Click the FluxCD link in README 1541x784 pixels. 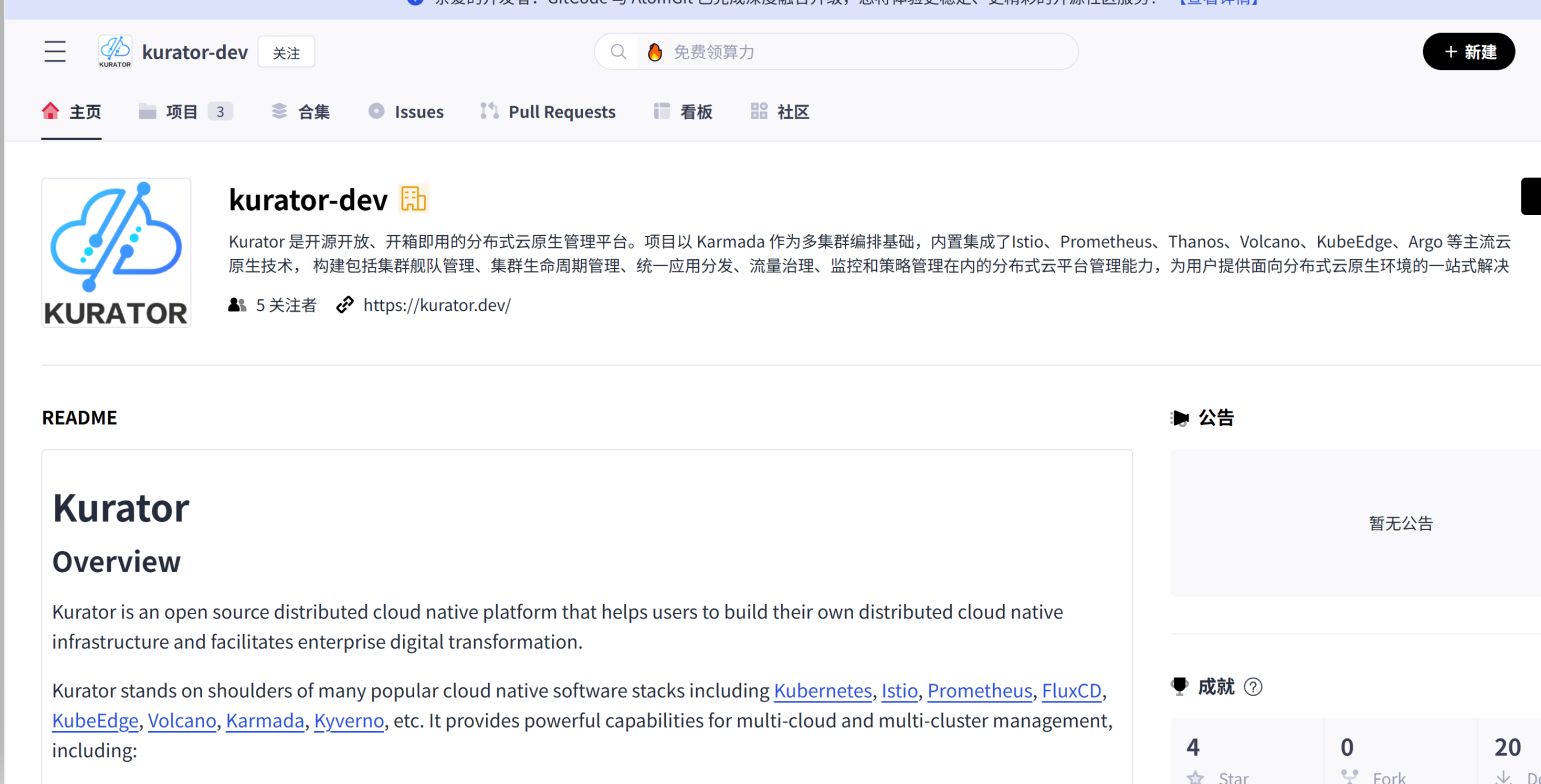pos(1072,691)
